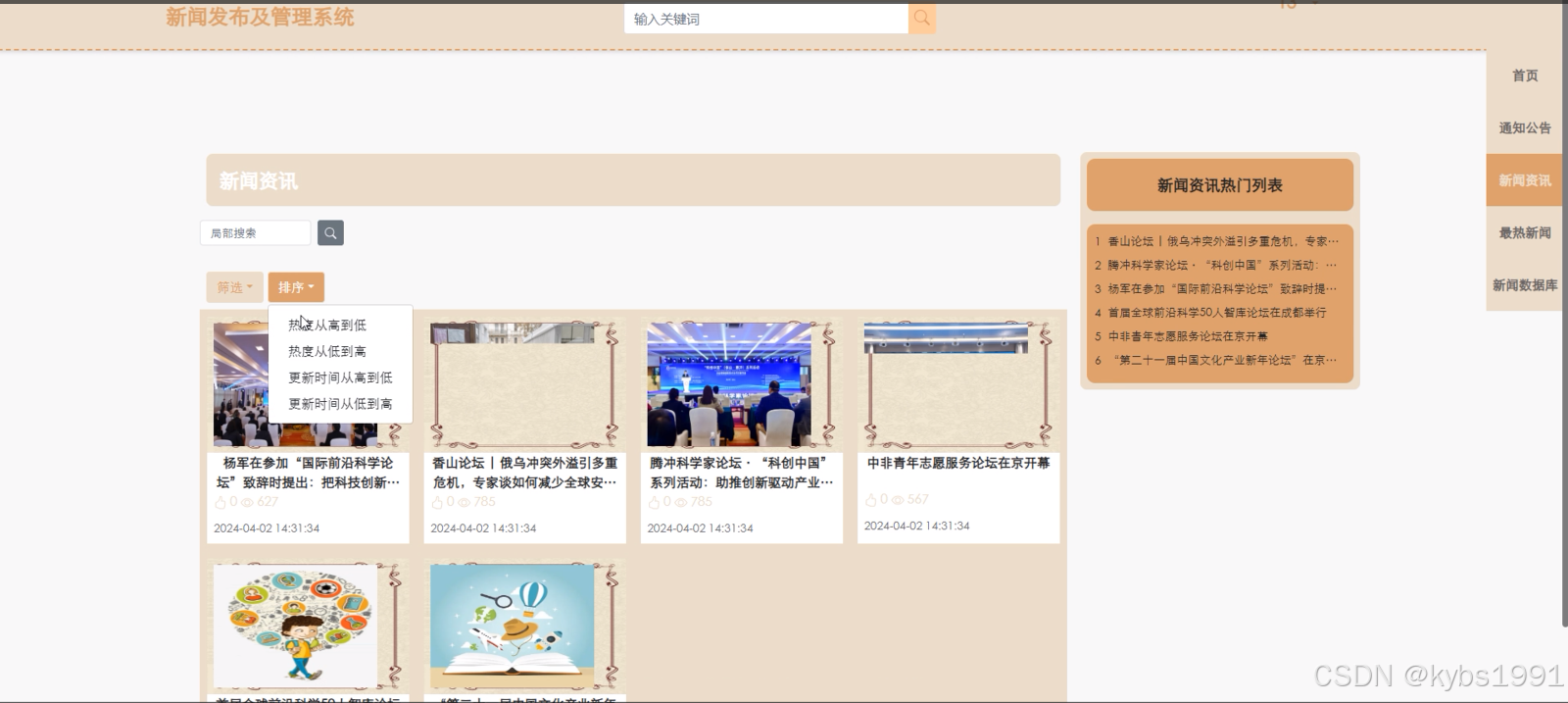Focus the 局部搜索 input field

256,232
